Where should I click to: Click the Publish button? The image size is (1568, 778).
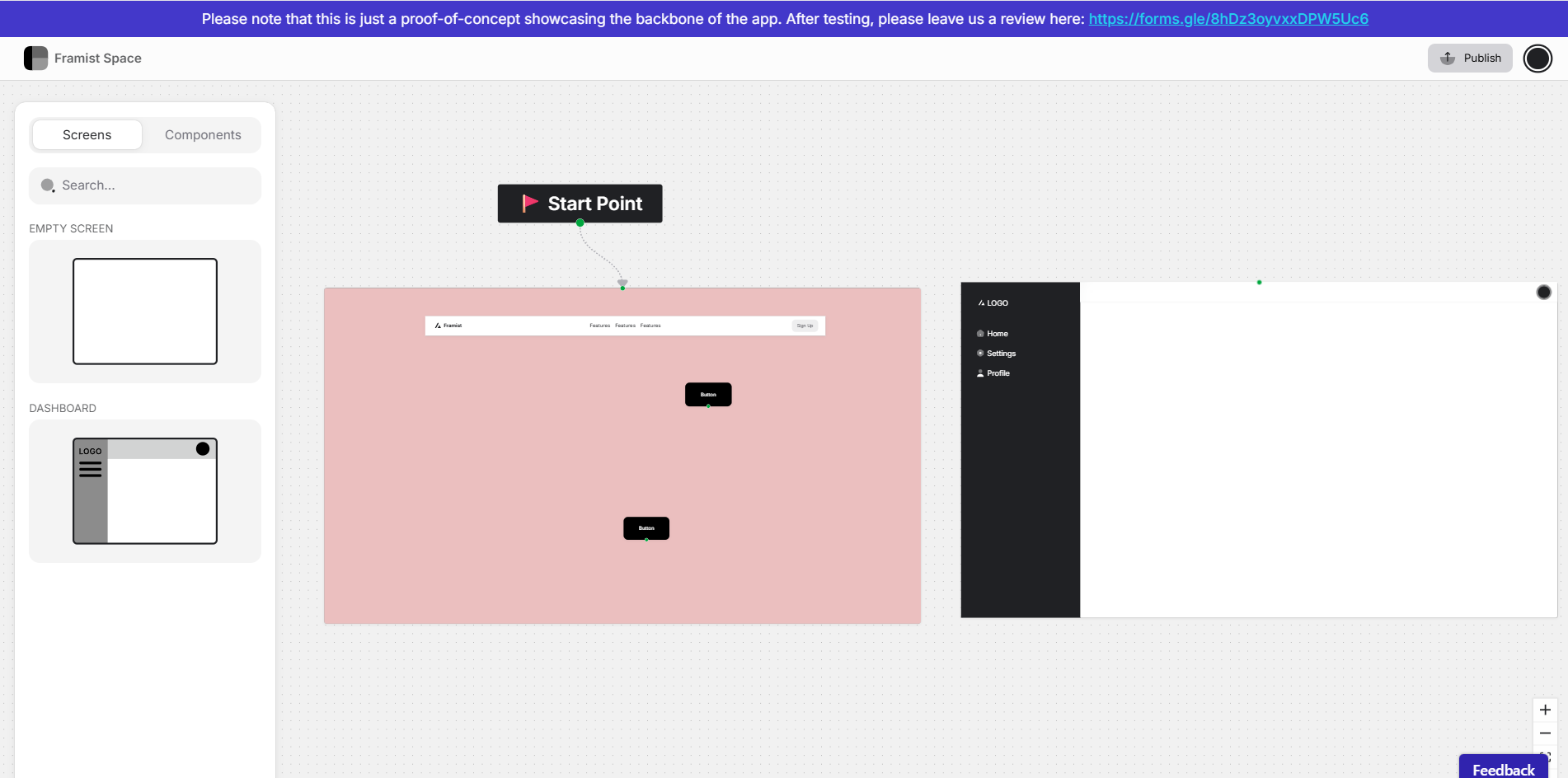pyautogui.click(x=1470, y=58)
